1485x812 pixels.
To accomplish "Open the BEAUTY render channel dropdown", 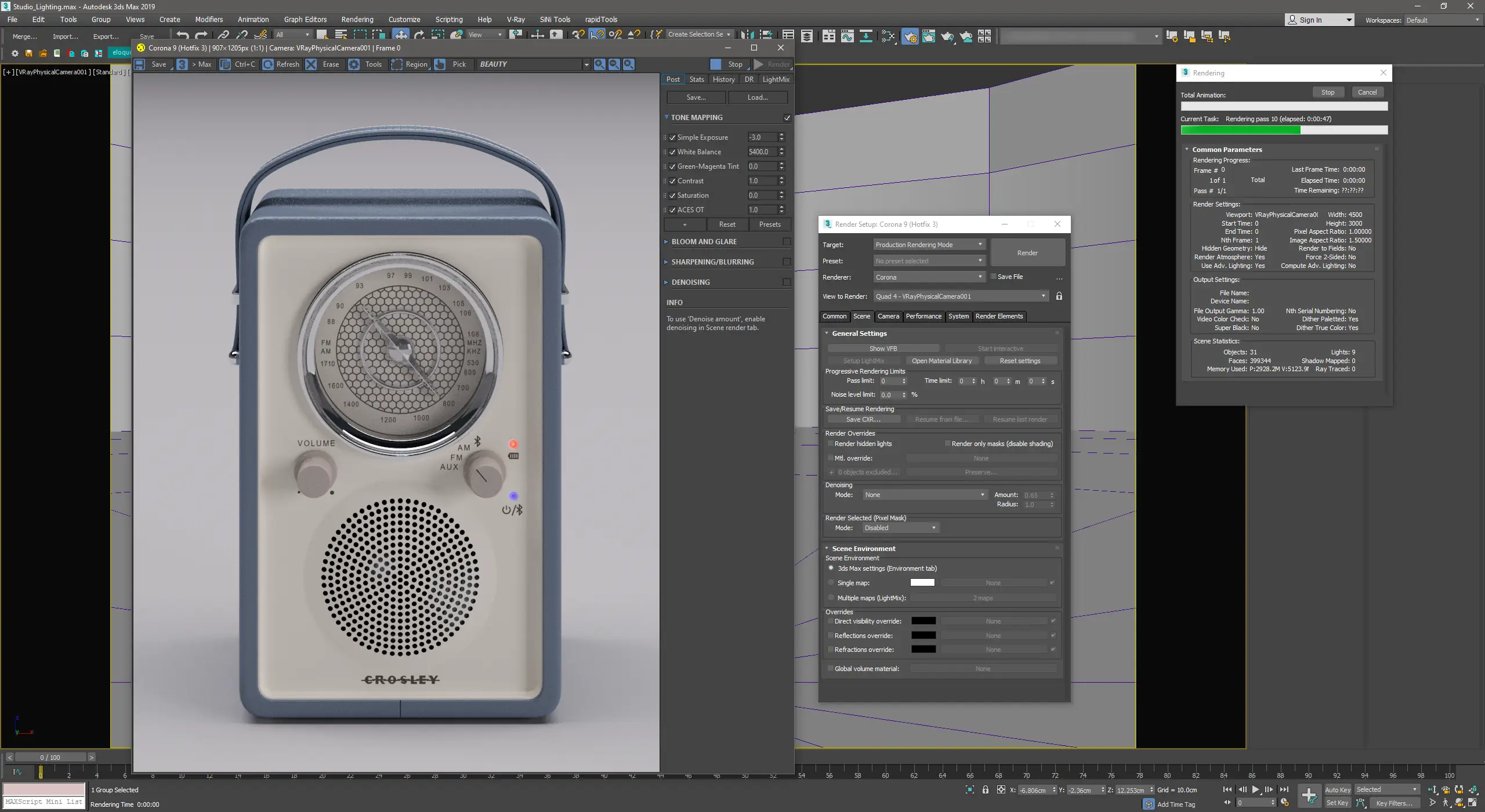I will [x=586, y=64].
